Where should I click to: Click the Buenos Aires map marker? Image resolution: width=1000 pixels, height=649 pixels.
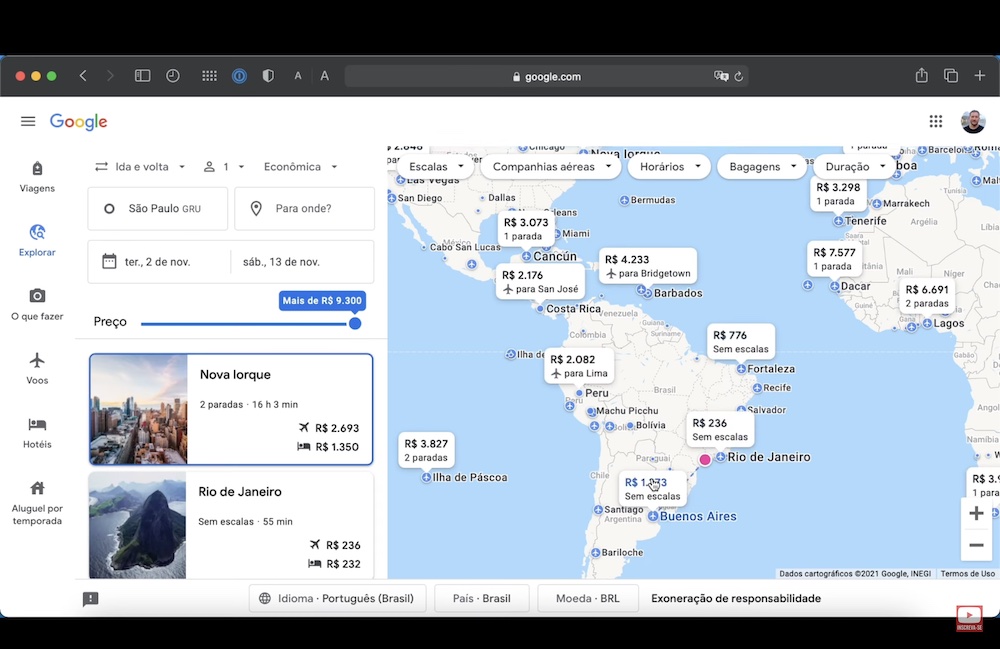pos(653,516)
